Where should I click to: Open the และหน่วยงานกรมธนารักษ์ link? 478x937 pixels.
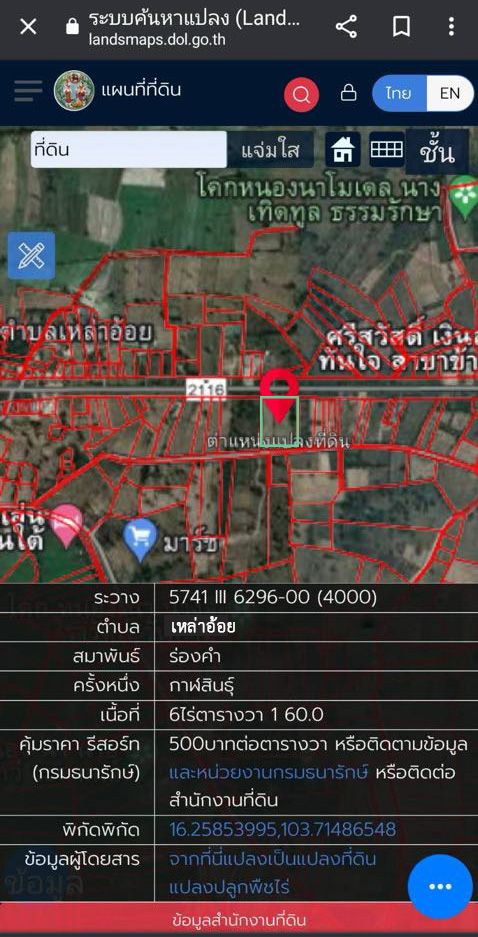coord(268,772)
